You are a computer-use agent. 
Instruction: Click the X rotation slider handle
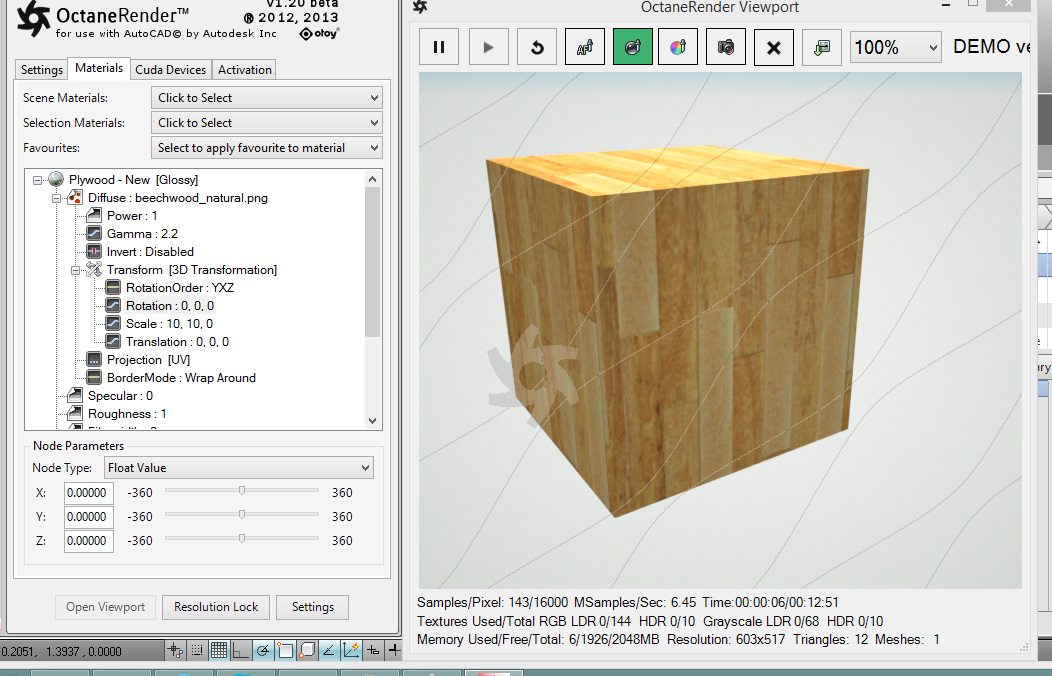[242, 491]
